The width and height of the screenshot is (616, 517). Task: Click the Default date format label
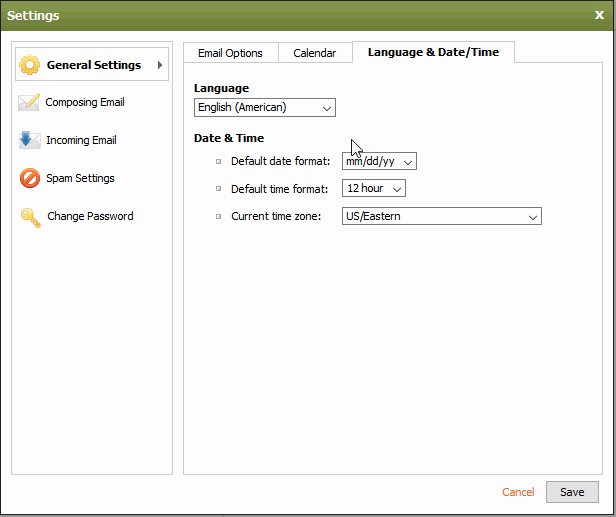280,161
